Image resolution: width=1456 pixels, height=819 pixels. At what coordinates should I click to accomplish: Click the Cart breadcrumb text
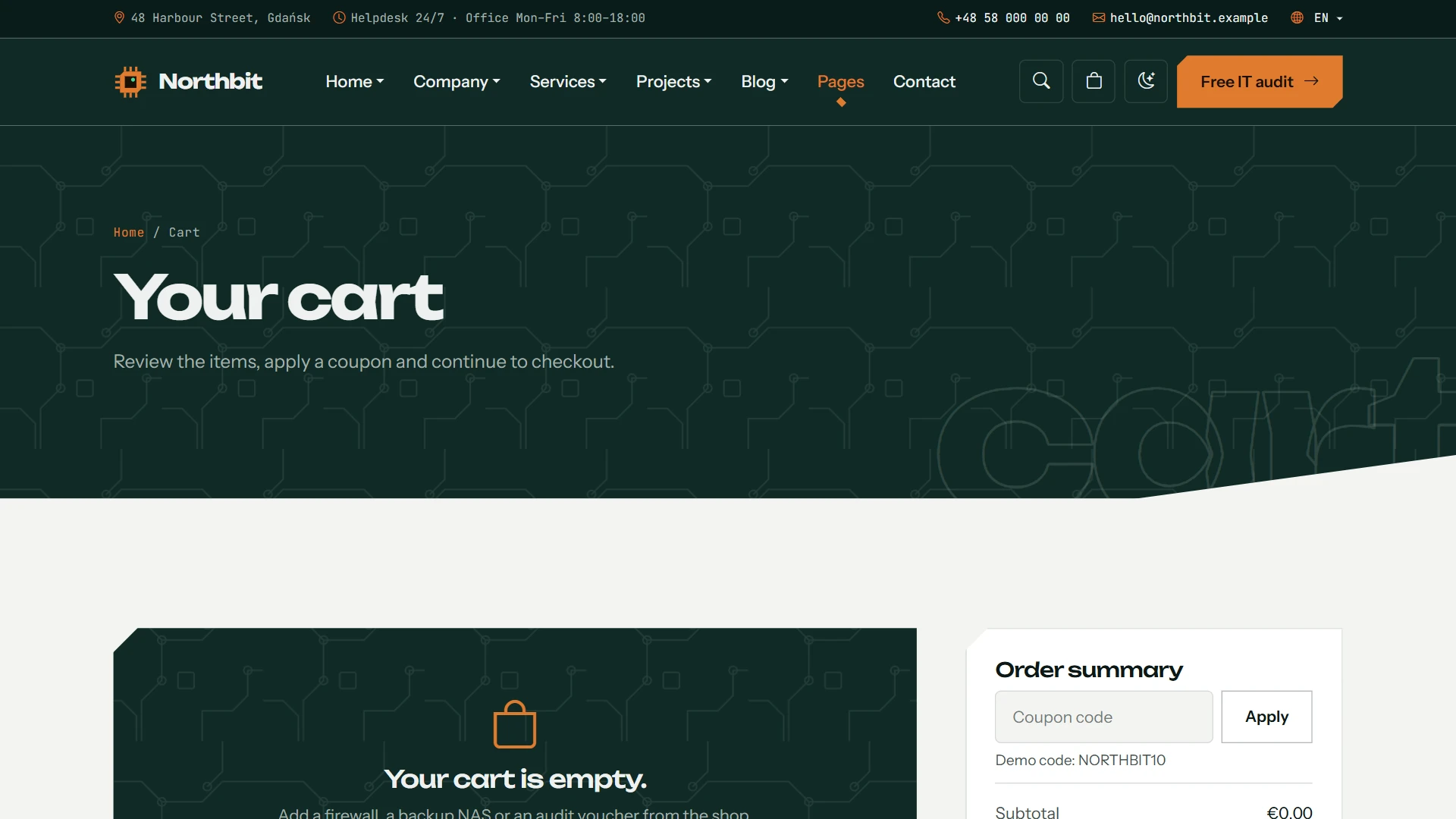coord(184,232)
